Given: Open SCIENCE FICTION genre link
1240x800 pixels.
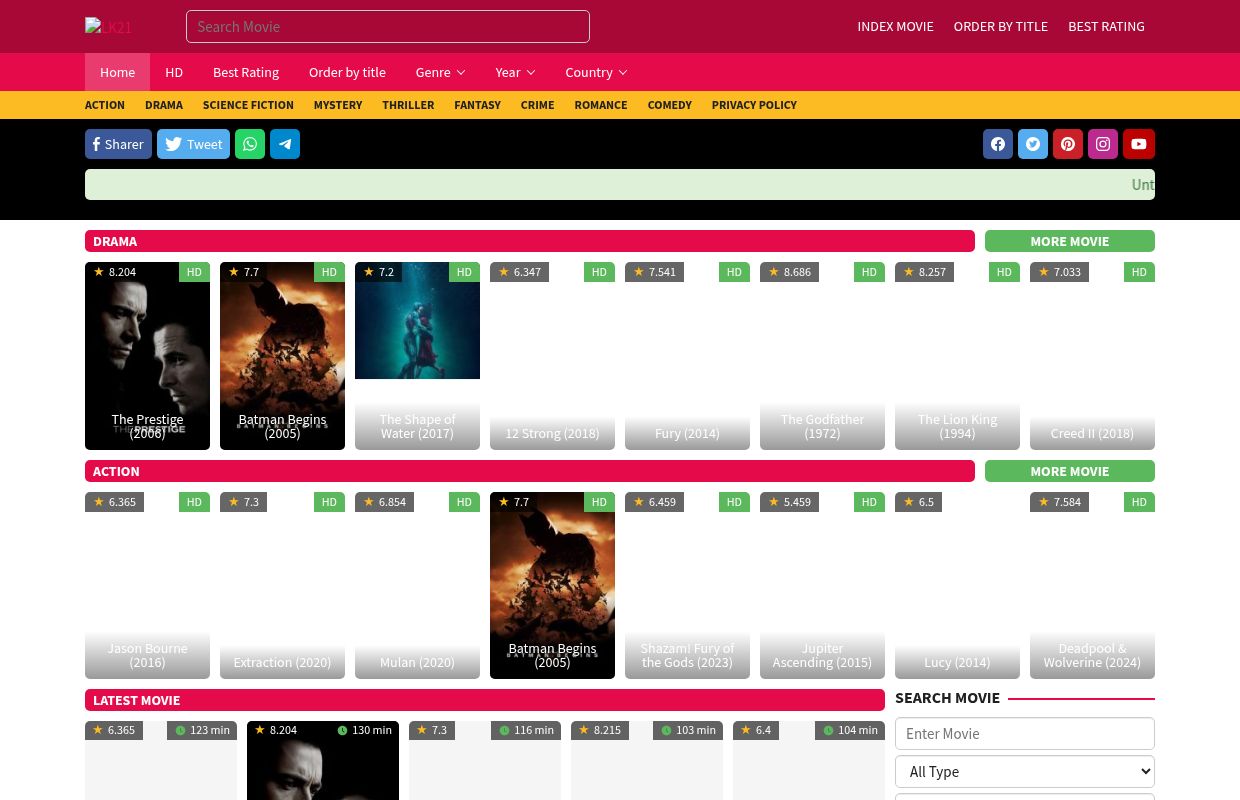Looking at the screenshot, I should coord(248,105).
